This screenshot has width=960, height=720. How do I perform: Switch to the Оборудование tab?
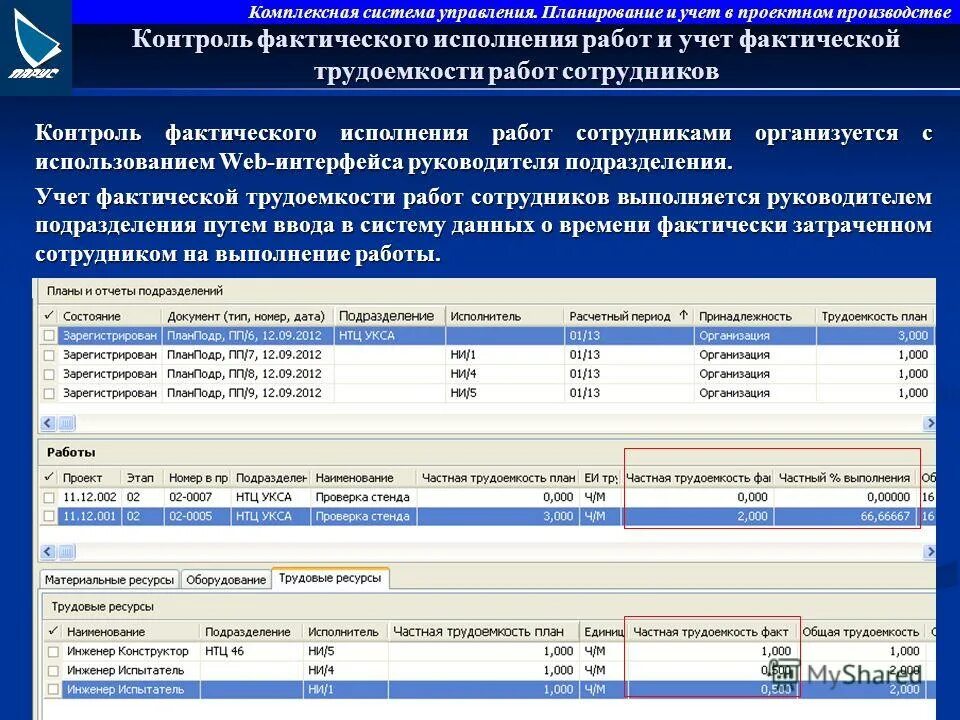pyautogui.click(x=225, y=578)
